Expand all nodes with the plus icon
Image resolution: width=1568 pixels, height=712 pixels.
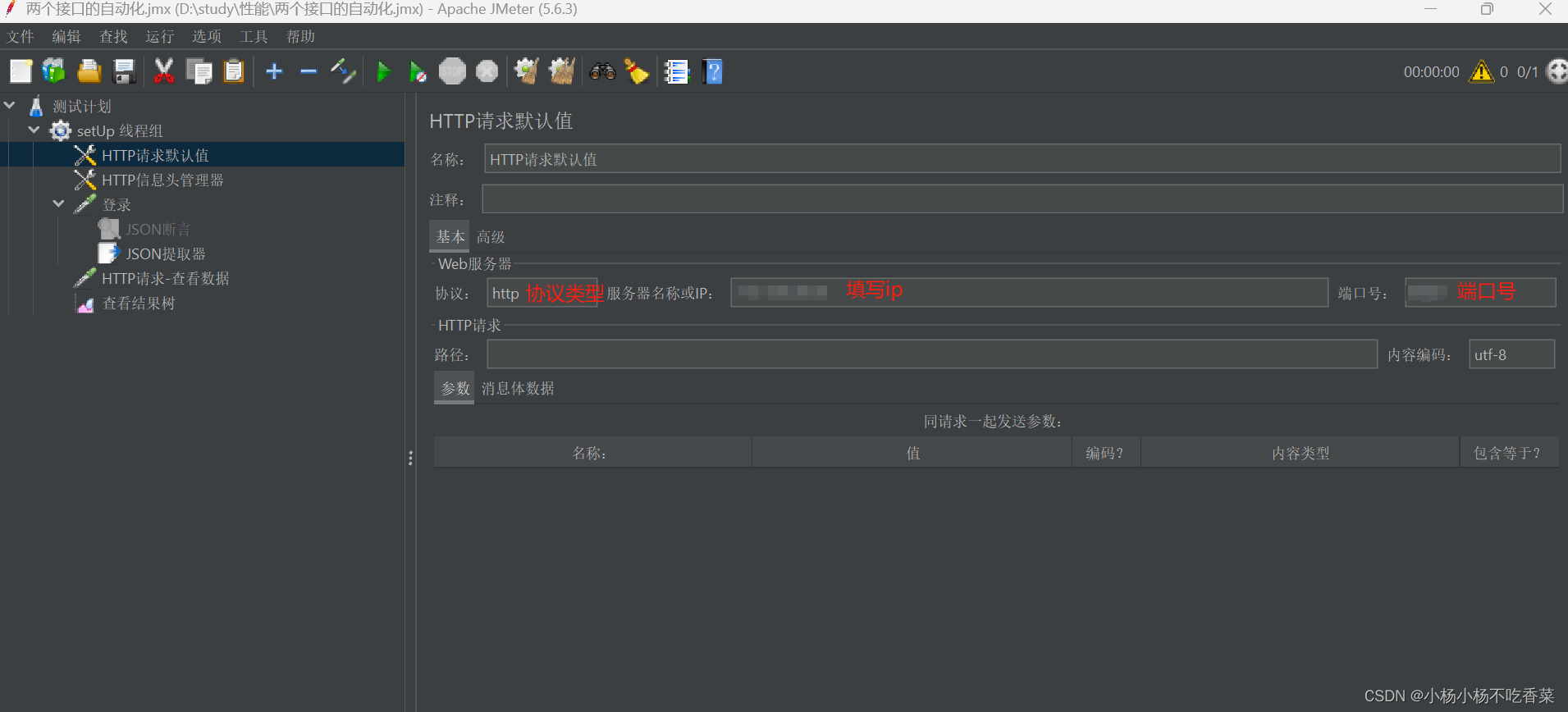click(x=274, y=71)
